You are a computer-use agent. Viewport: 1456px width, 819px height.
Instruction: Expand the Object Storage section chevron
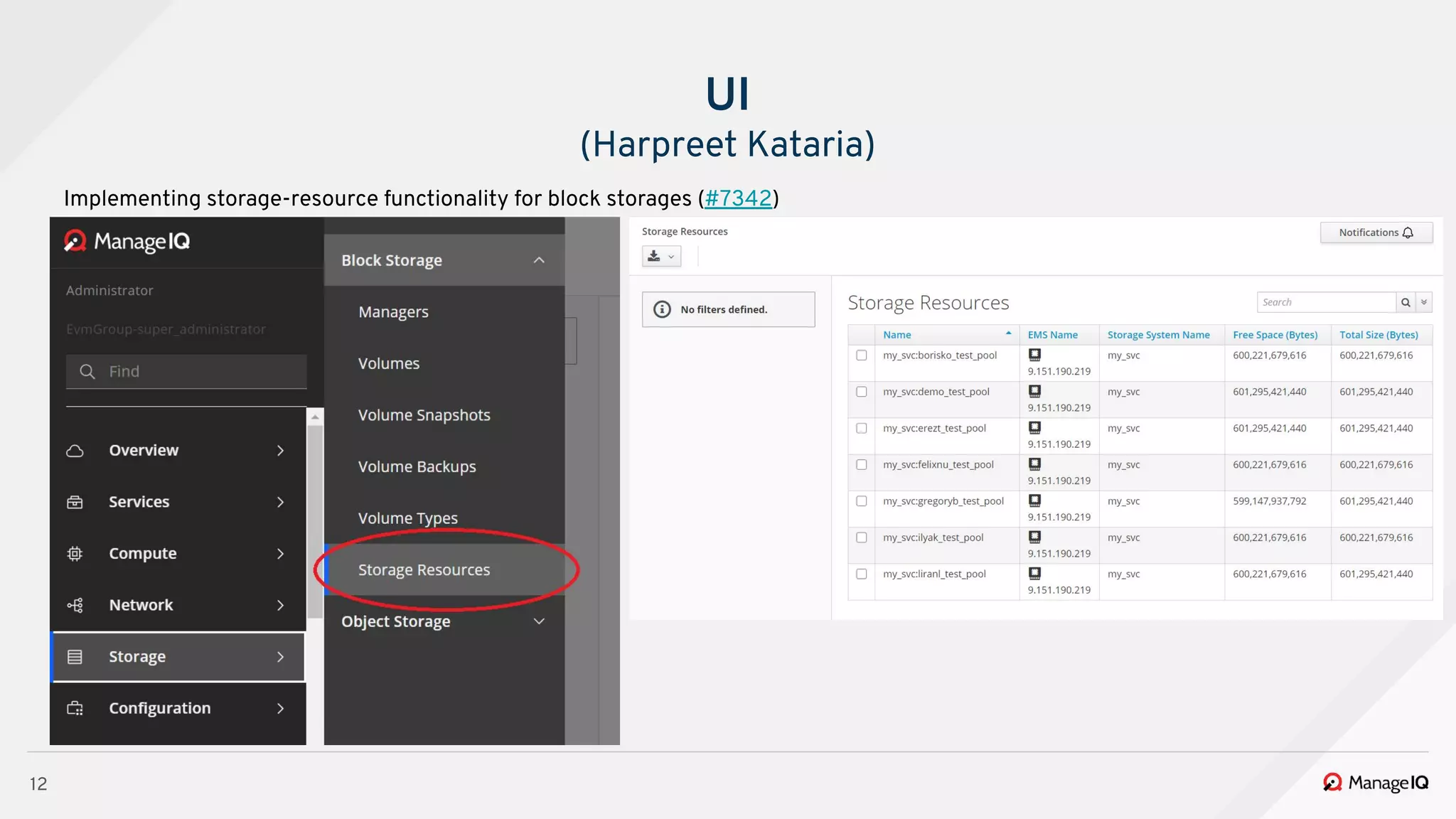coord(539,621)
